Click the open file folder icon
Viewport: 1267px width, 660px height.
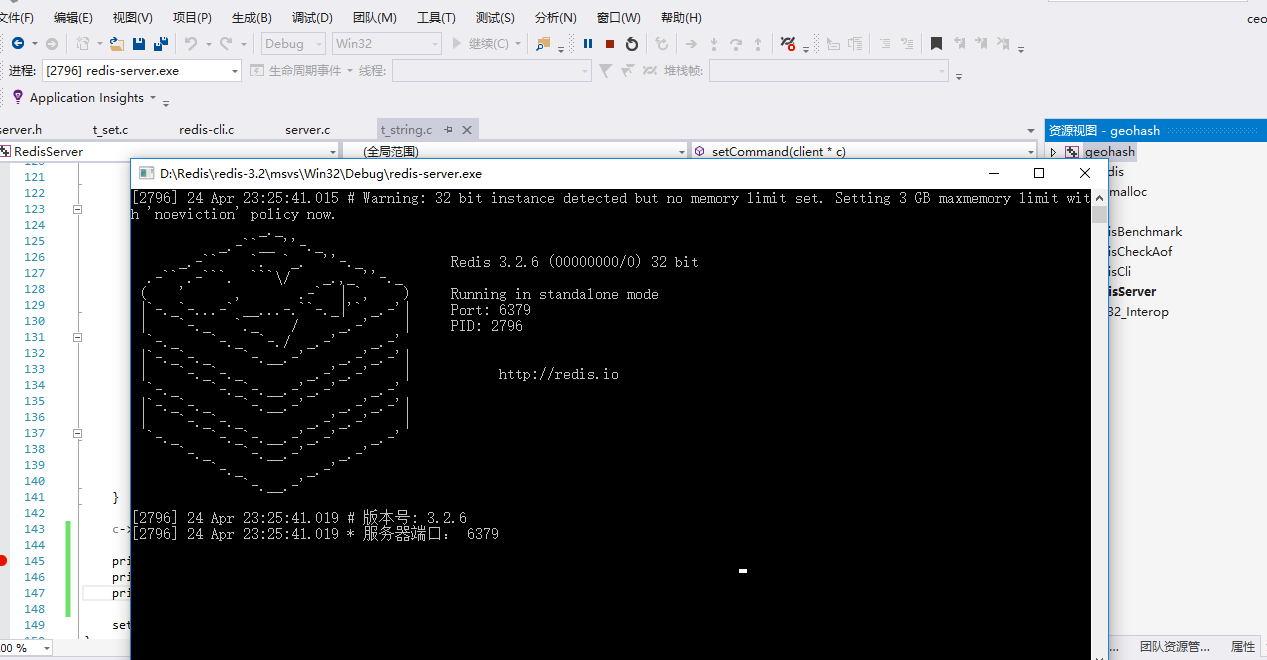(x=117, y=43)
